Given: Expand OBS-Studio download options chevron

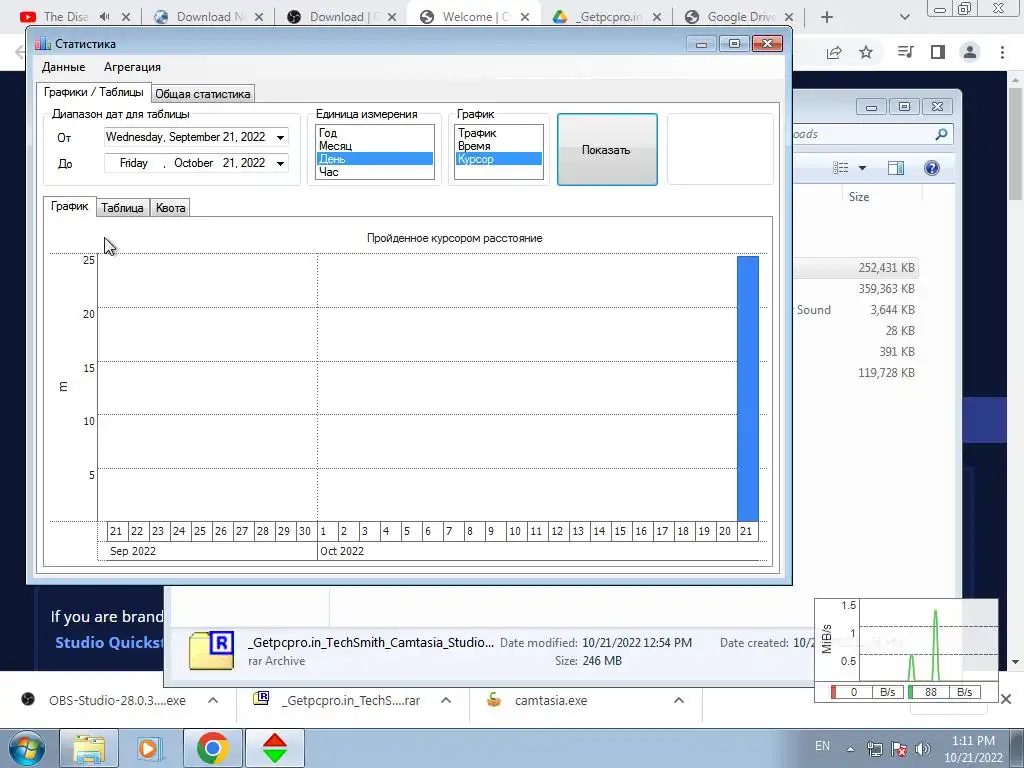Looking at the screenshot, I should tap(213, 700).
